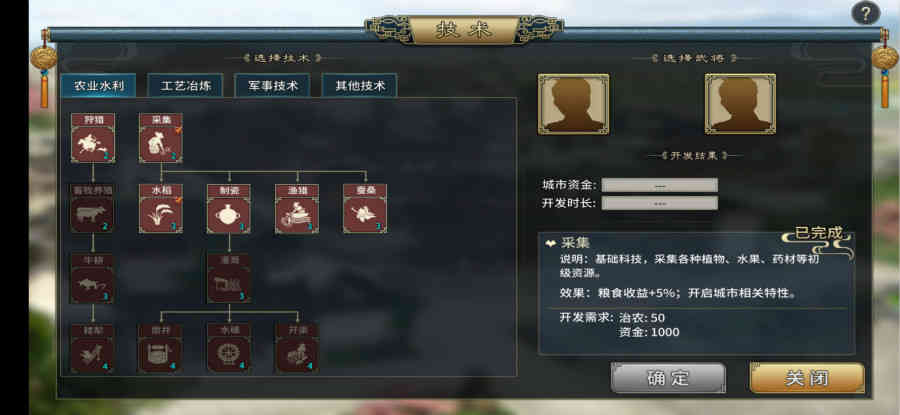Pick the locked ox plowing technology
This screenshot has height=415, width=900.
click(92, 279)
